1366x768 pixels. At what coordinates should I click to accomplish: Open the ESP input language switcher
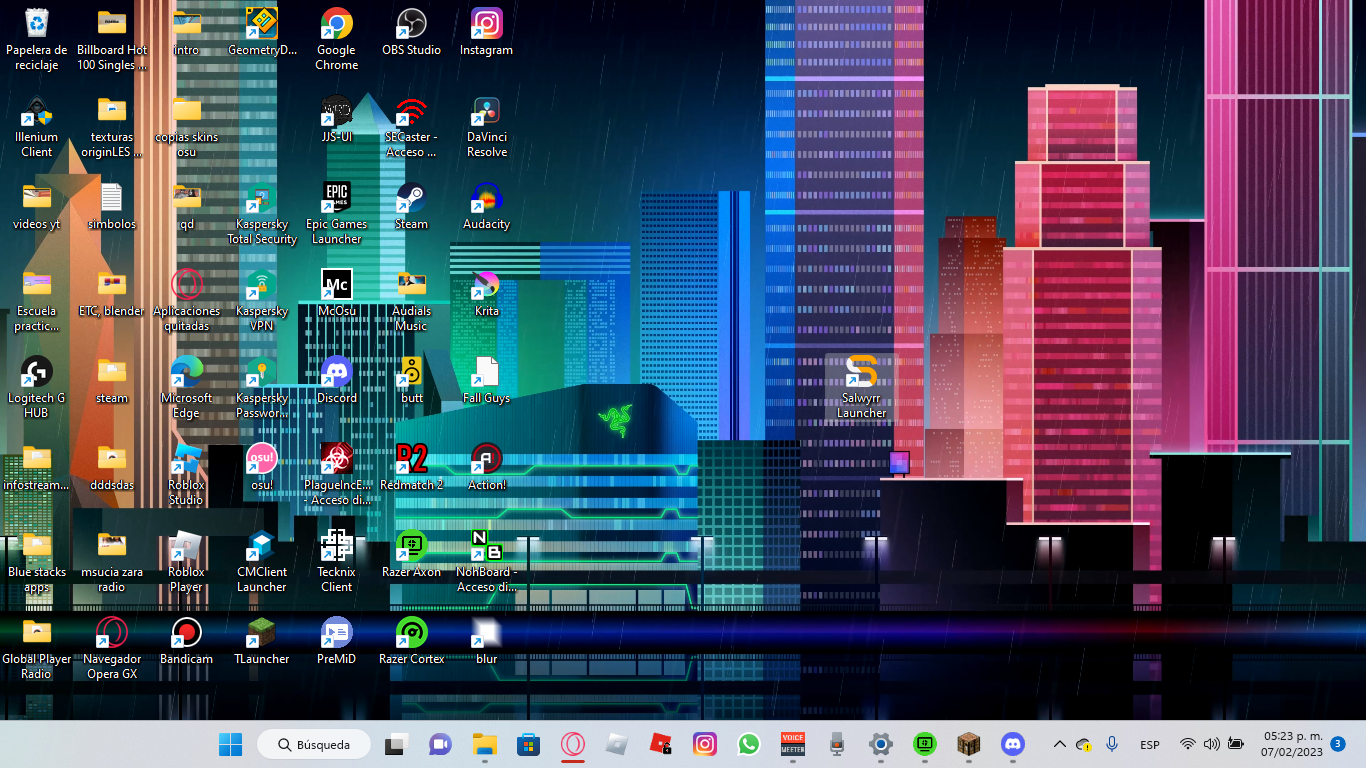point(1150,745)
